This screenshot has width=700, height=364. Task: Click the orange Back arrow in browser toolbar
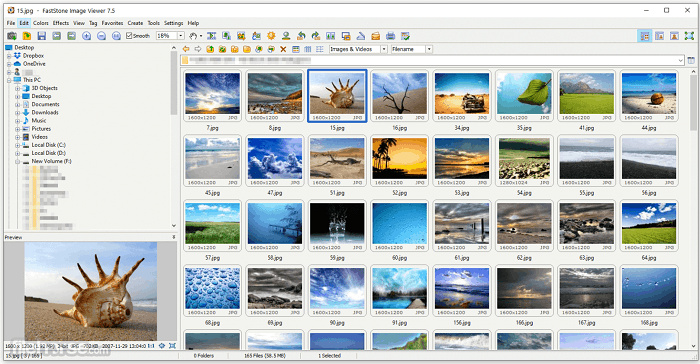pyautogui.click(x=186, y=49)
